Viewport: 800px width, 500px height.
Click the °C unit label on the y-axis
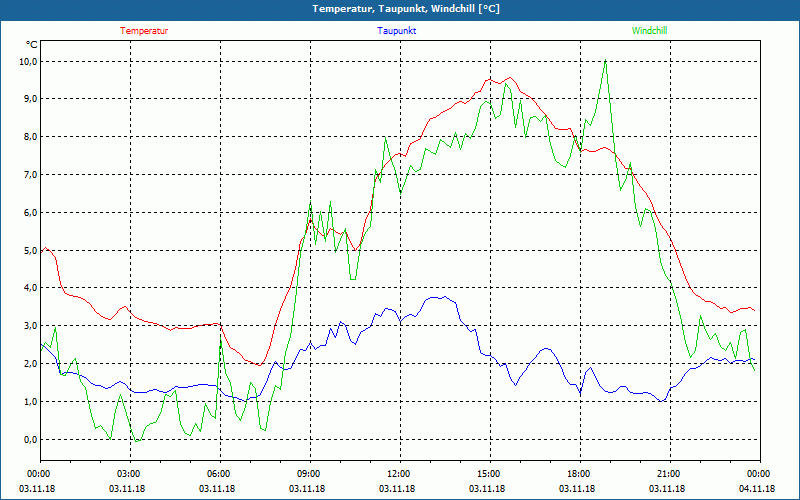pyautogui.click(x=31, y=45)
